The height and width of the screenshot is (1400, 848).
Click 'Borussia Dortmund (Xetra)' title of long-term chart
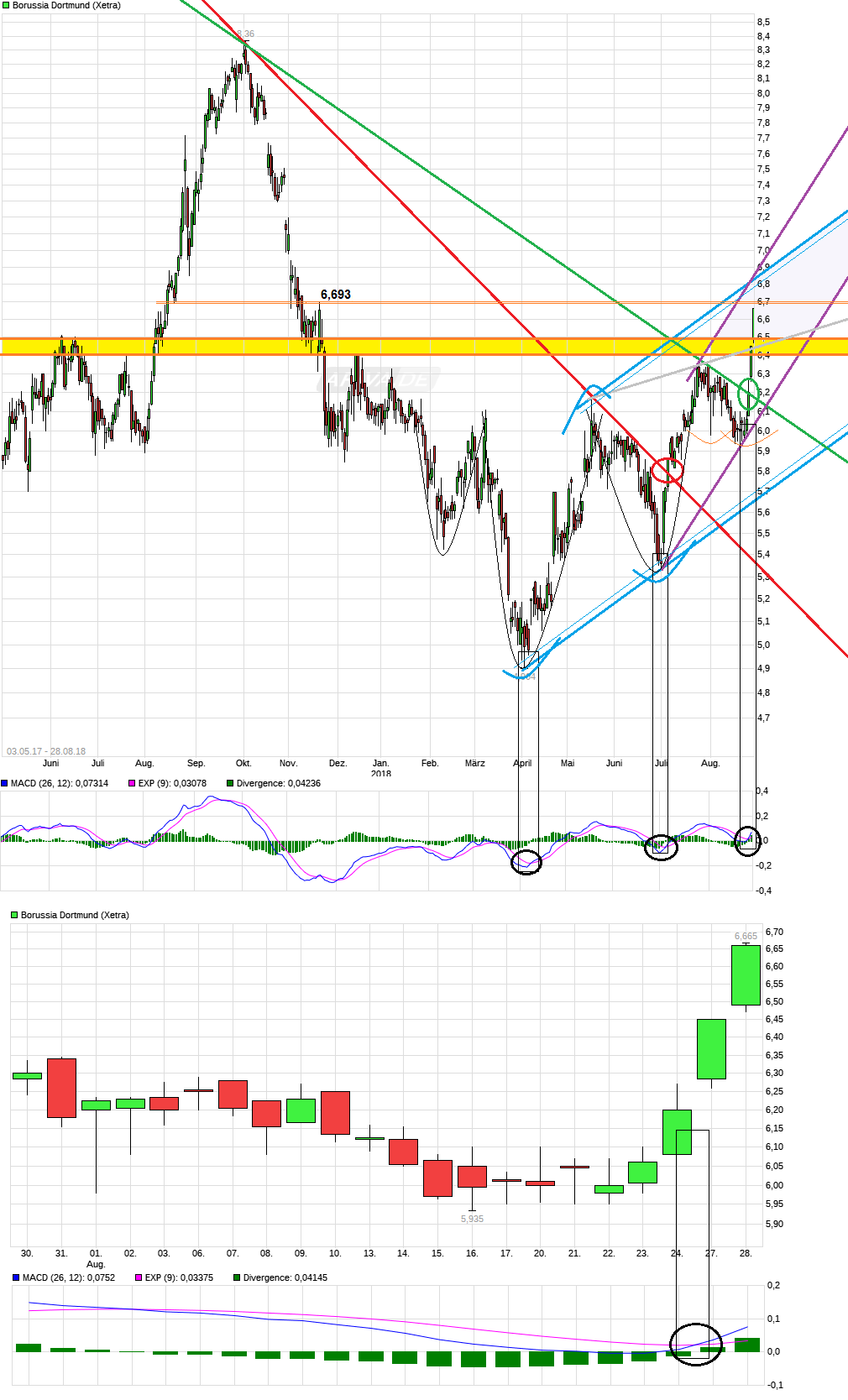(x=66, y=5)
